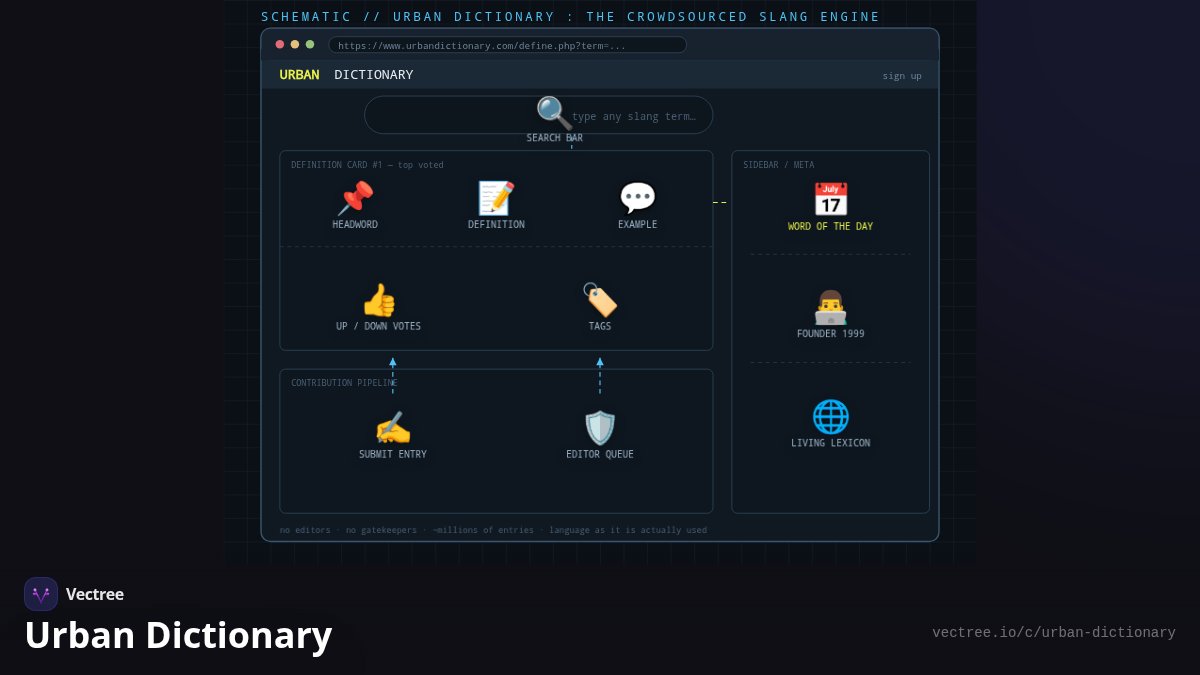Open the Editor Queue shield icon
1200x675 pixels.
pyautogui.click(x=600, y=428)
